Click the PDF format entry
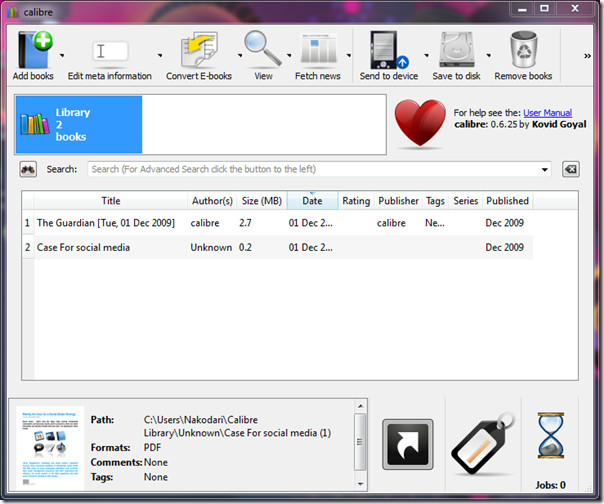 point(153,447)
